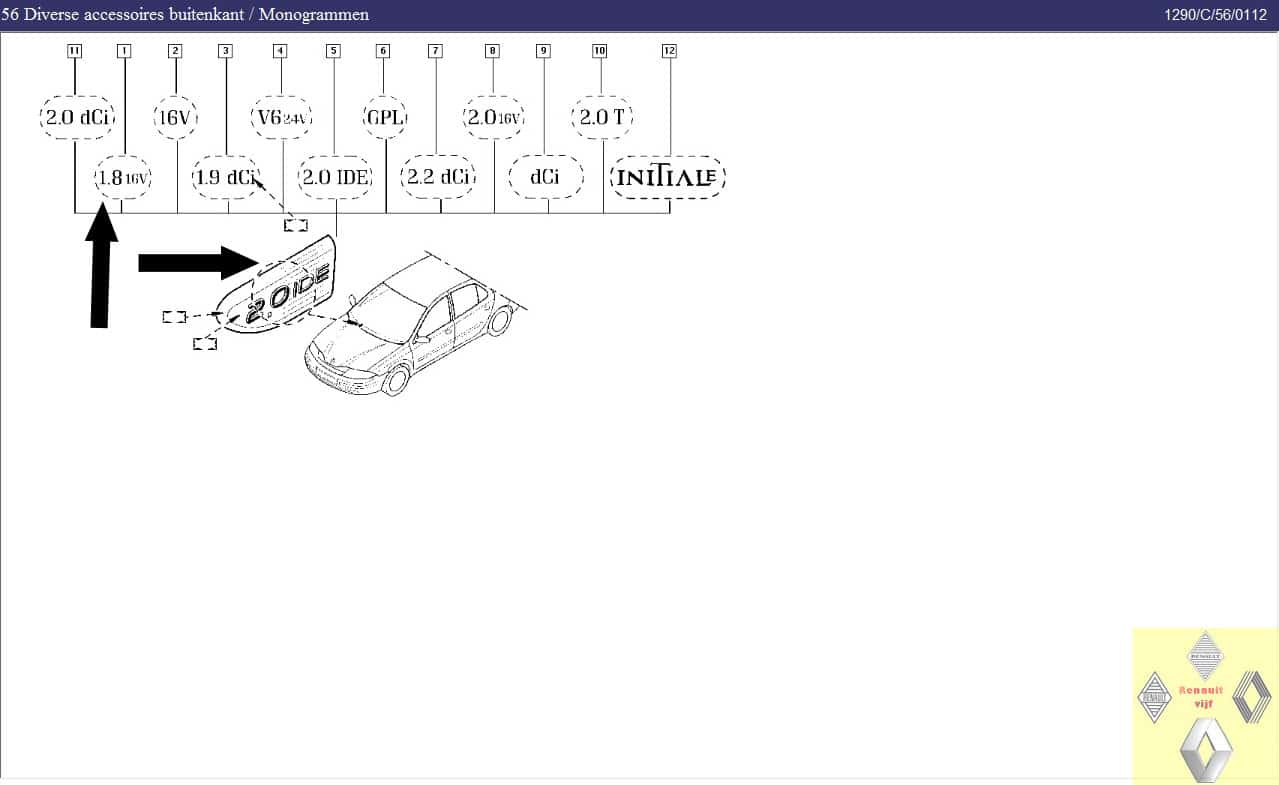Select the 1.8 16V monogram badge

tap(123, 178)
